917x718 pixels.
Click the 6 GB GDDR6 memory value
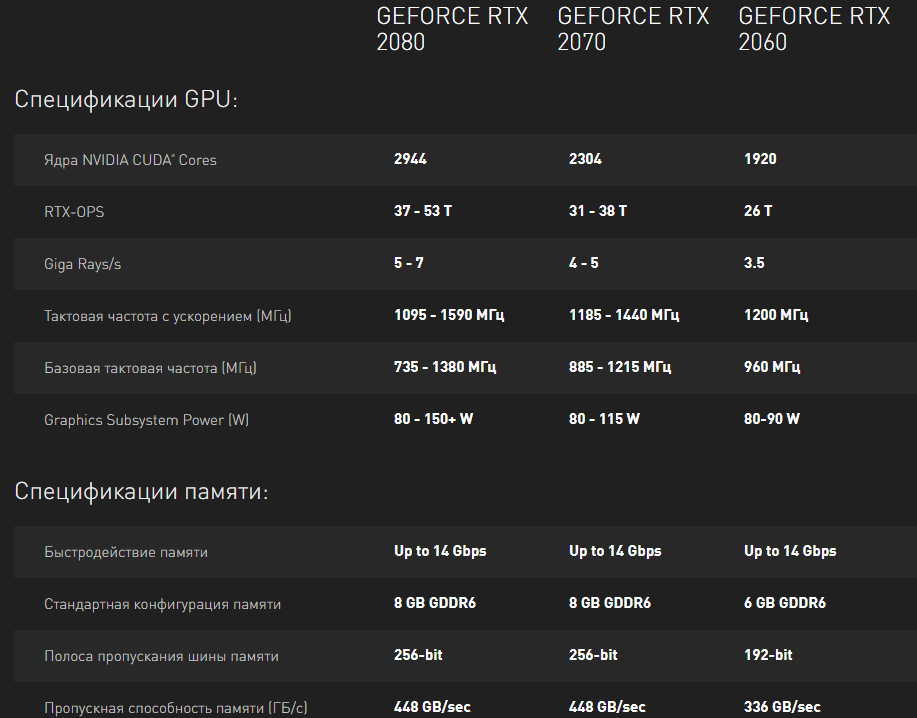(785, 603)
